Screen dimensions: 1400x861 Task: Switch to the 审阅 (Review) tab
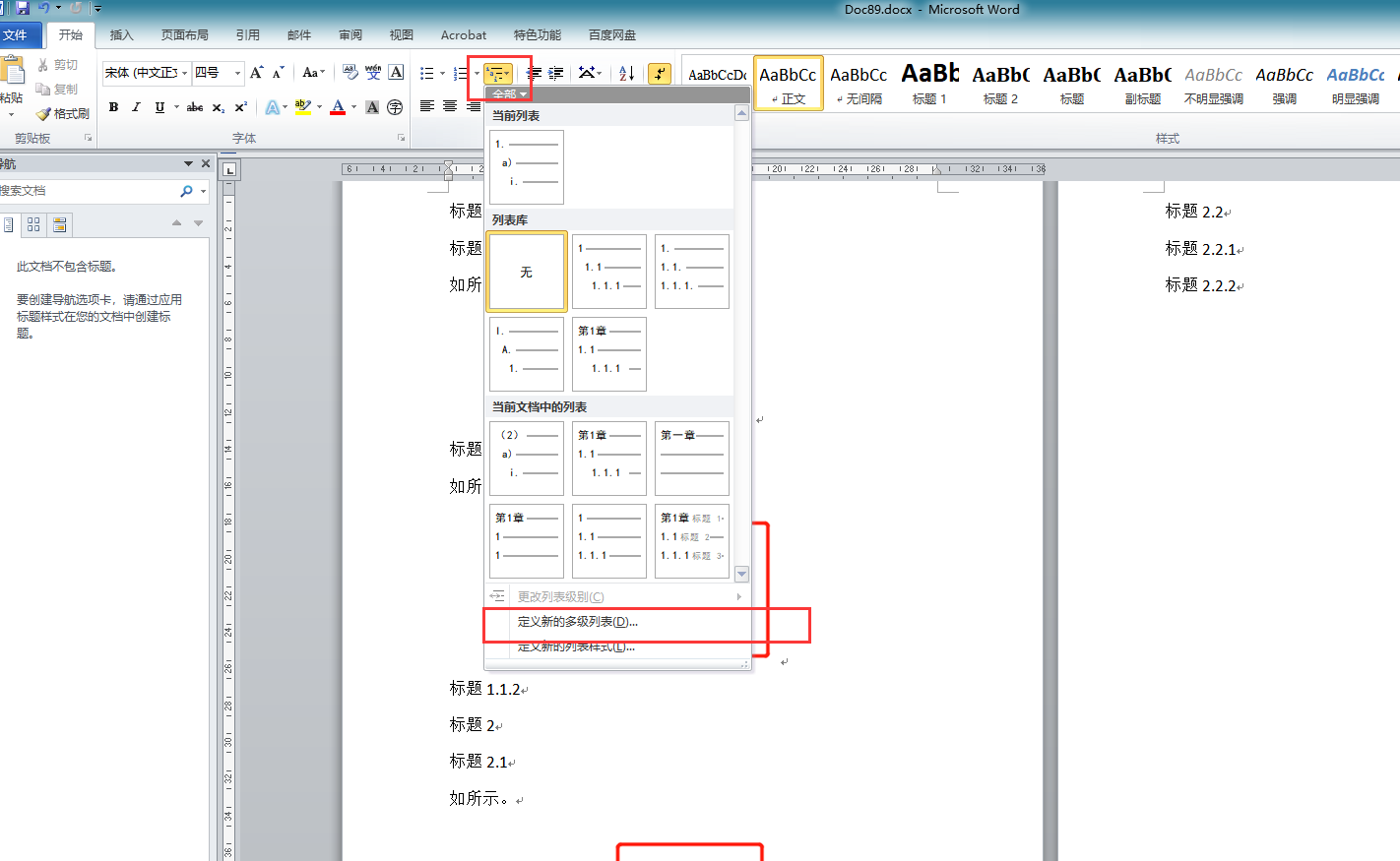350,35
